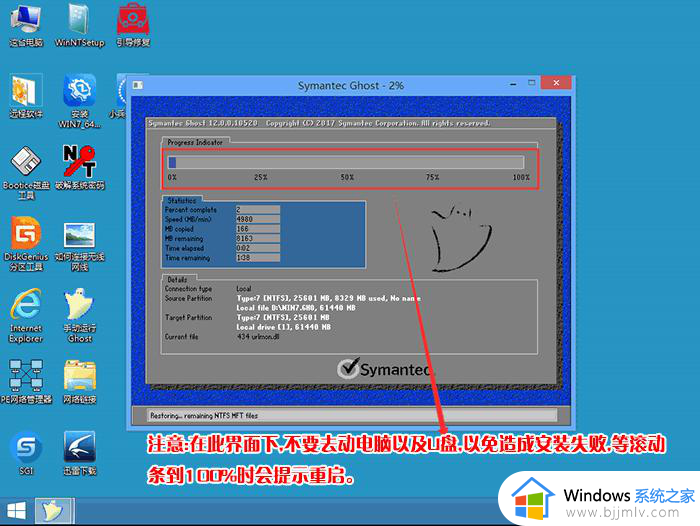Launch the 安装WIN7_64 installer icon

tap(79, 101)
